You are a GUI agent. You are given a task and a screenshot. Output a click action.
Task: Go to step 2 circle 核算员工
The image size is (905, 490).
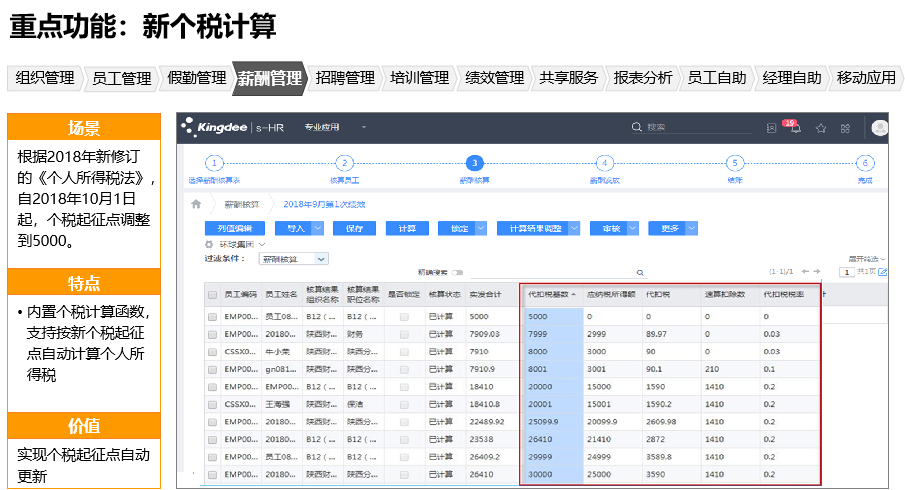coord(345,163)
